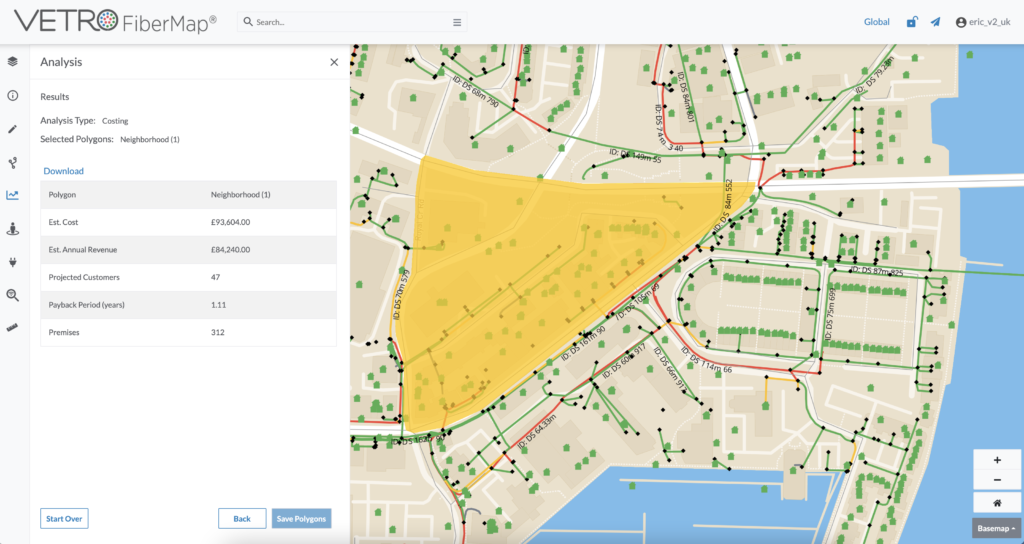Open the Info panel icon in sidebar

pyautogui.click(x=12, y=96)
